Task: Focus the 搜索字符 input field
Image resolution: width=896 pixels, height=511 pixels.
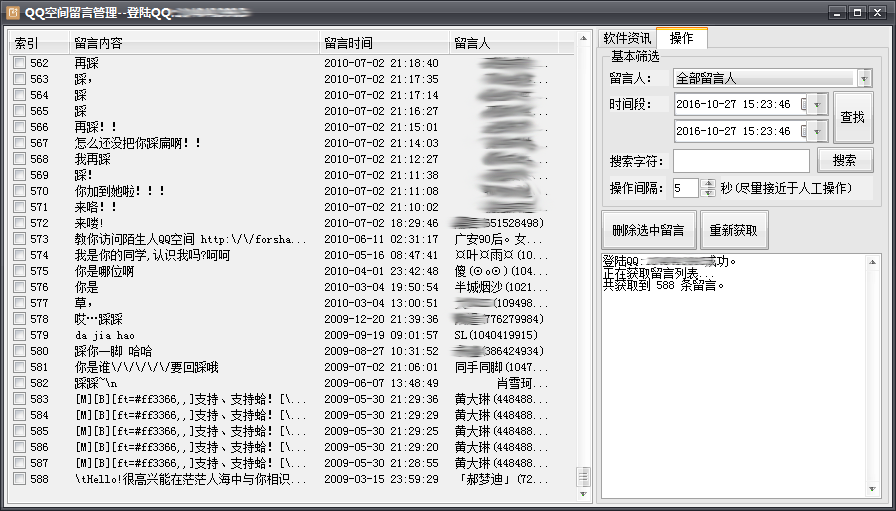Action: 741,161
